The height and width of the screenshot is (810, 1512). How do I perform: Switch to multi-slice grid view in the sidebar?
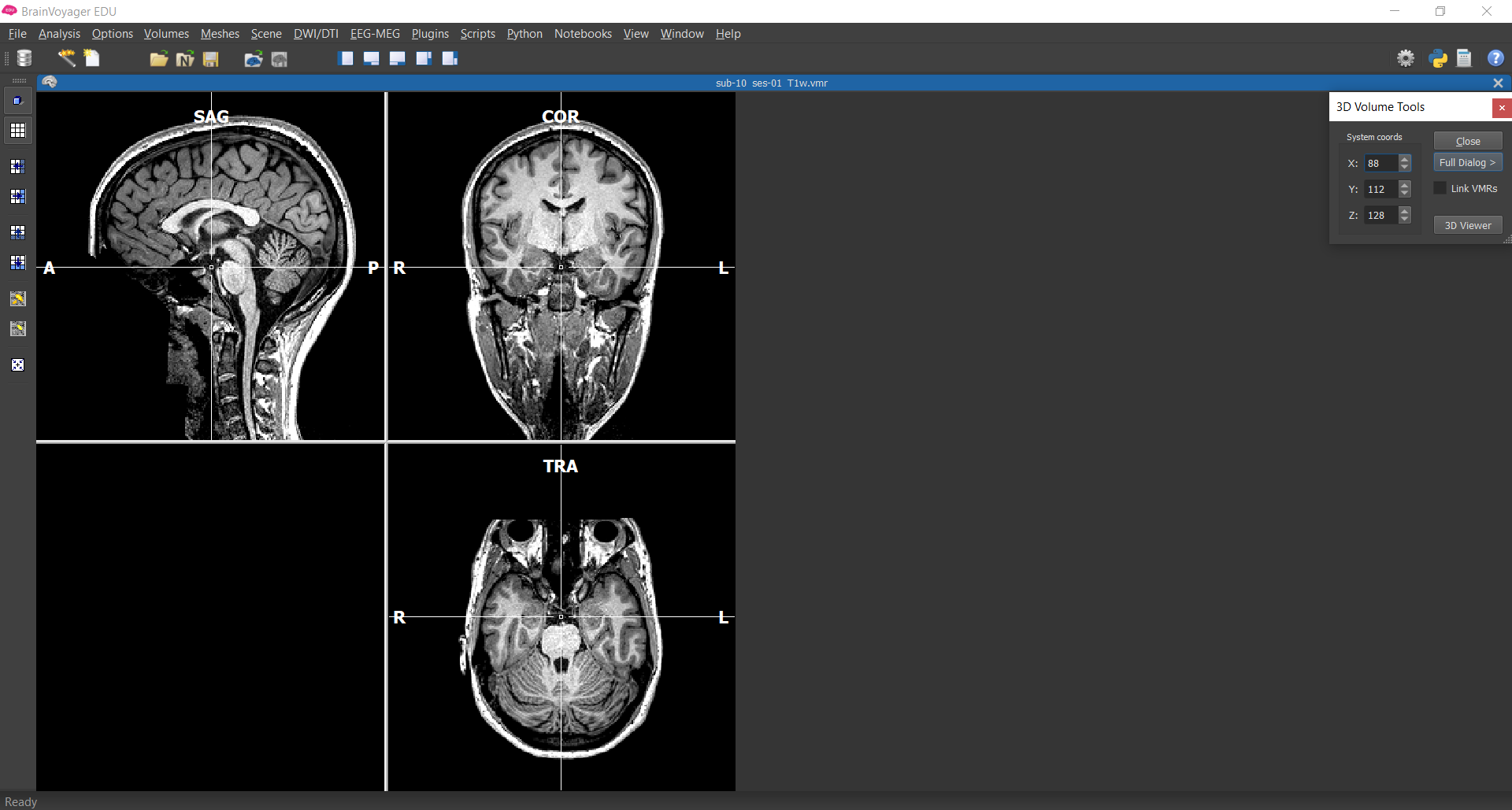[17, 131]
